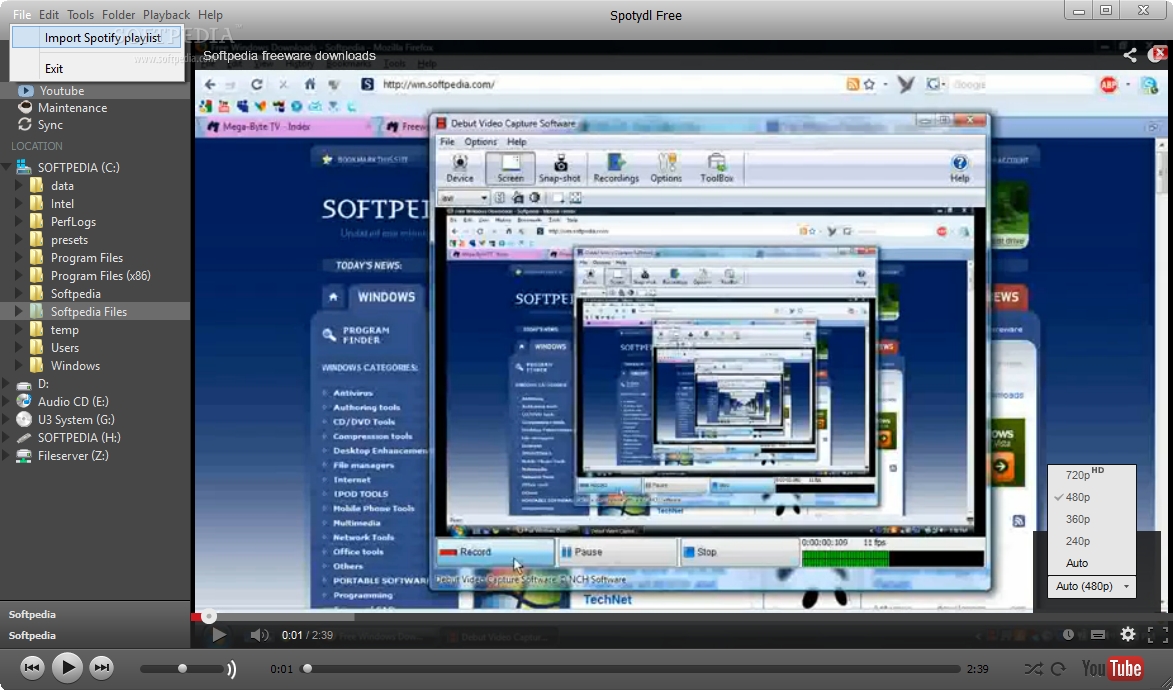Open the Playback menu
Viewport: 1173px width, 690px height.
166,14
